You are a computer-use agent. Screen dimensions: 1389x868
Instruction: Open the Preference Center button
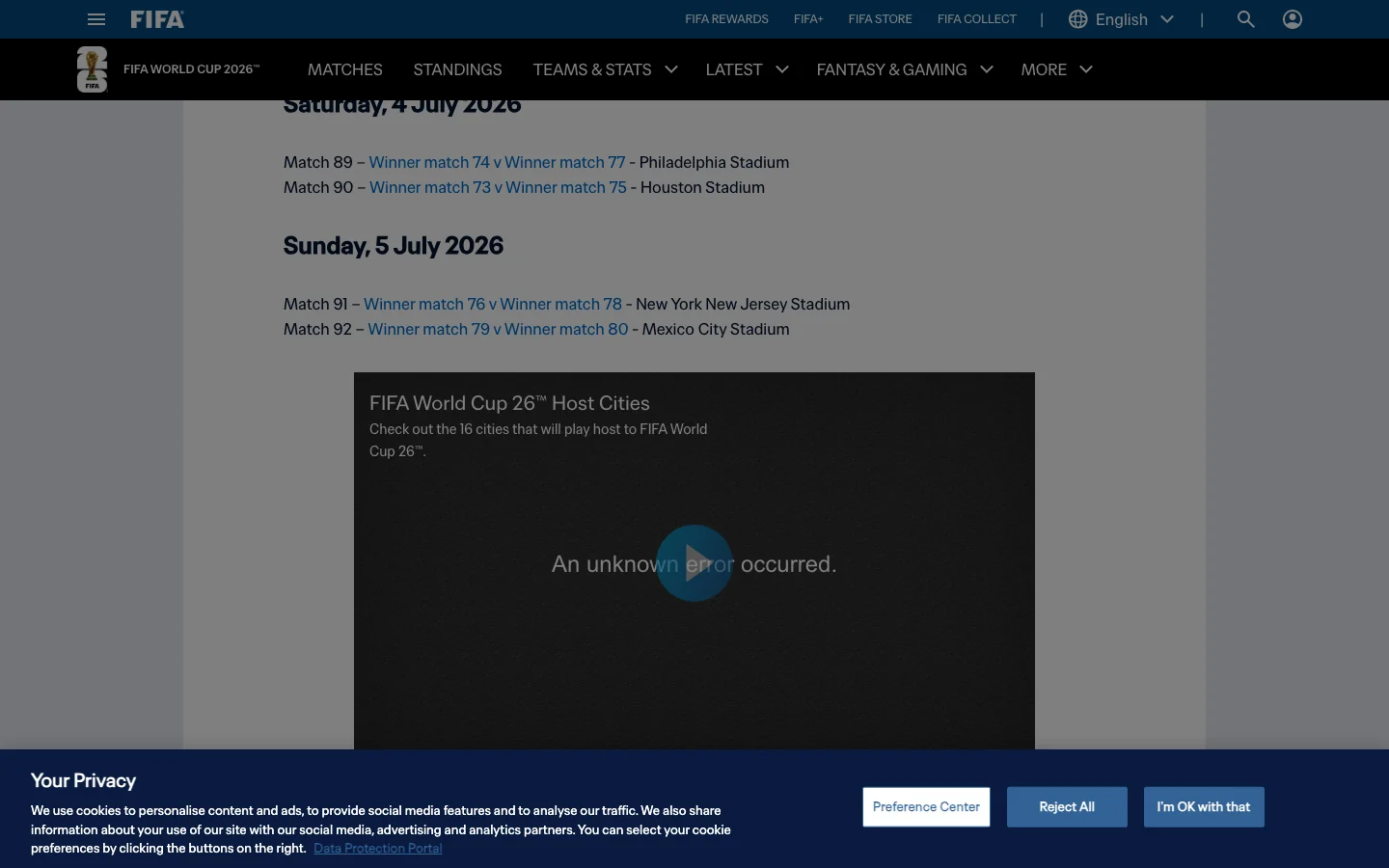(x=926, y=806)
